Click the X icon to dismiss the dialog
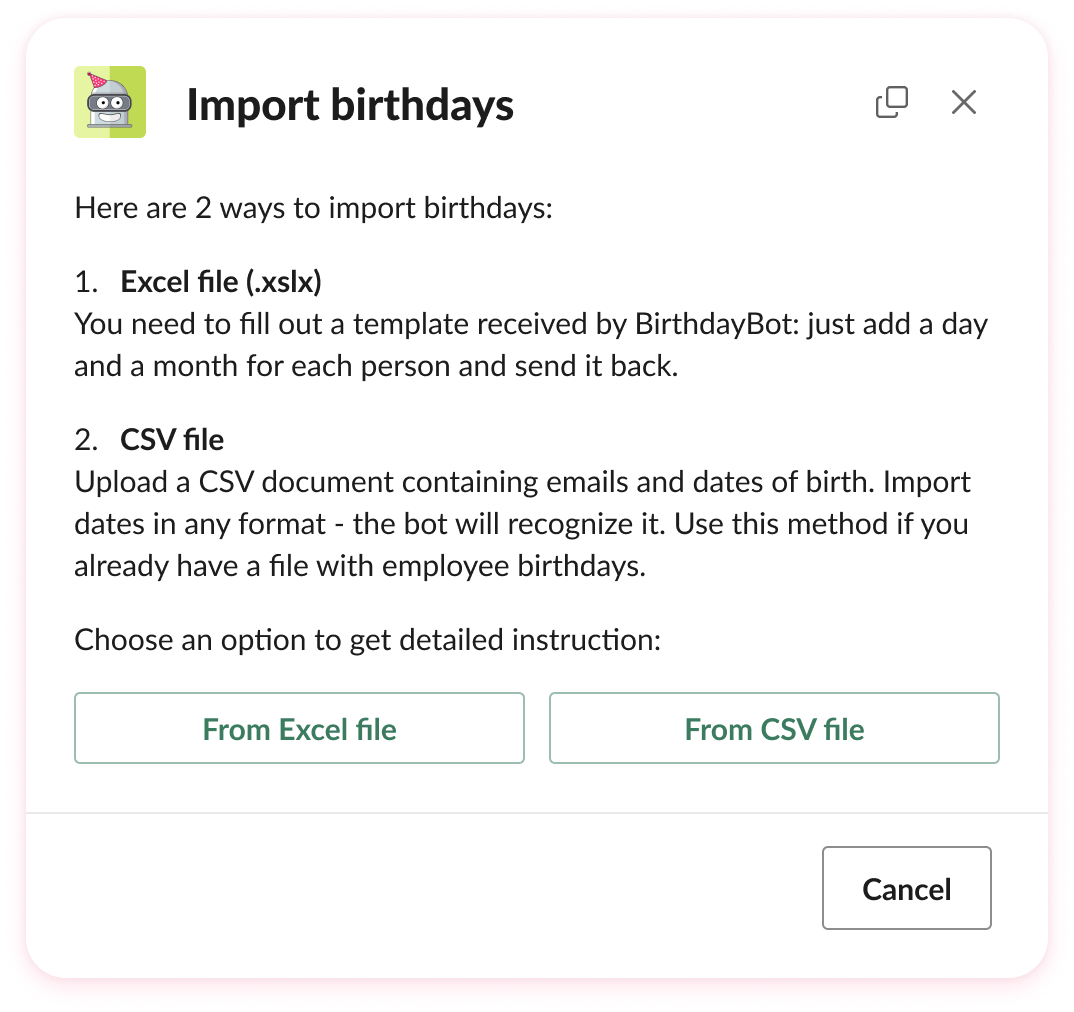The width and height of the screenshot is (1074, 1012). pos(963,101)
